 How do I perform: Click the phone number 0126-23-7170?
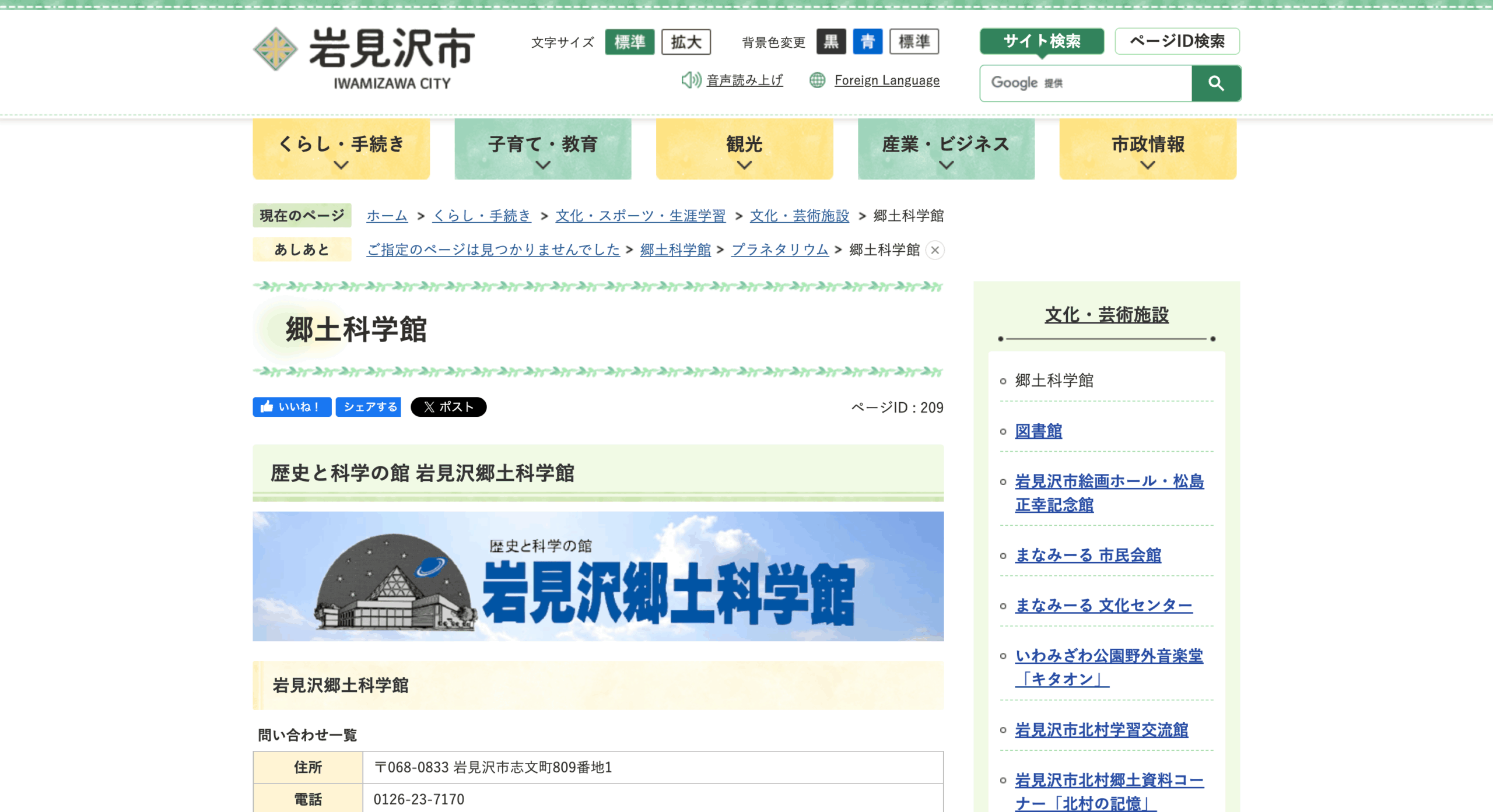click(x=419, y=799)
